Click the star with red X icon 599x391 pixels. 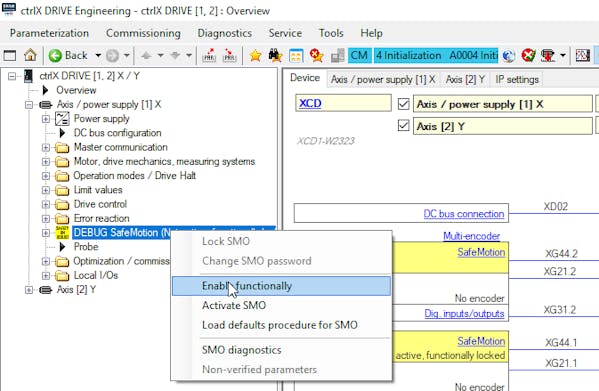click(316, 56)
